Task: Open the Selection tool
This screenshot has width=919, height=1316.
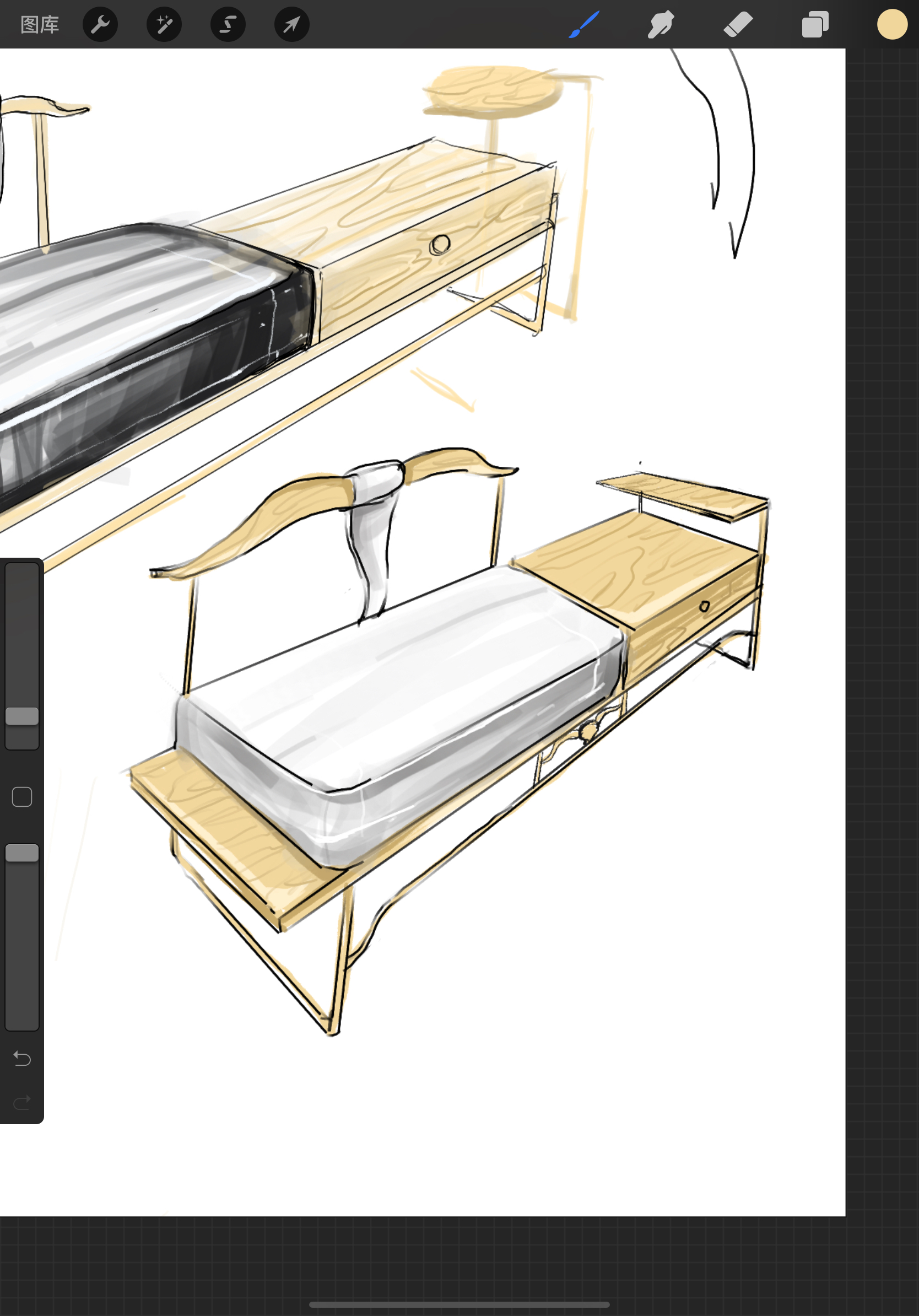Action: point(228,24)
